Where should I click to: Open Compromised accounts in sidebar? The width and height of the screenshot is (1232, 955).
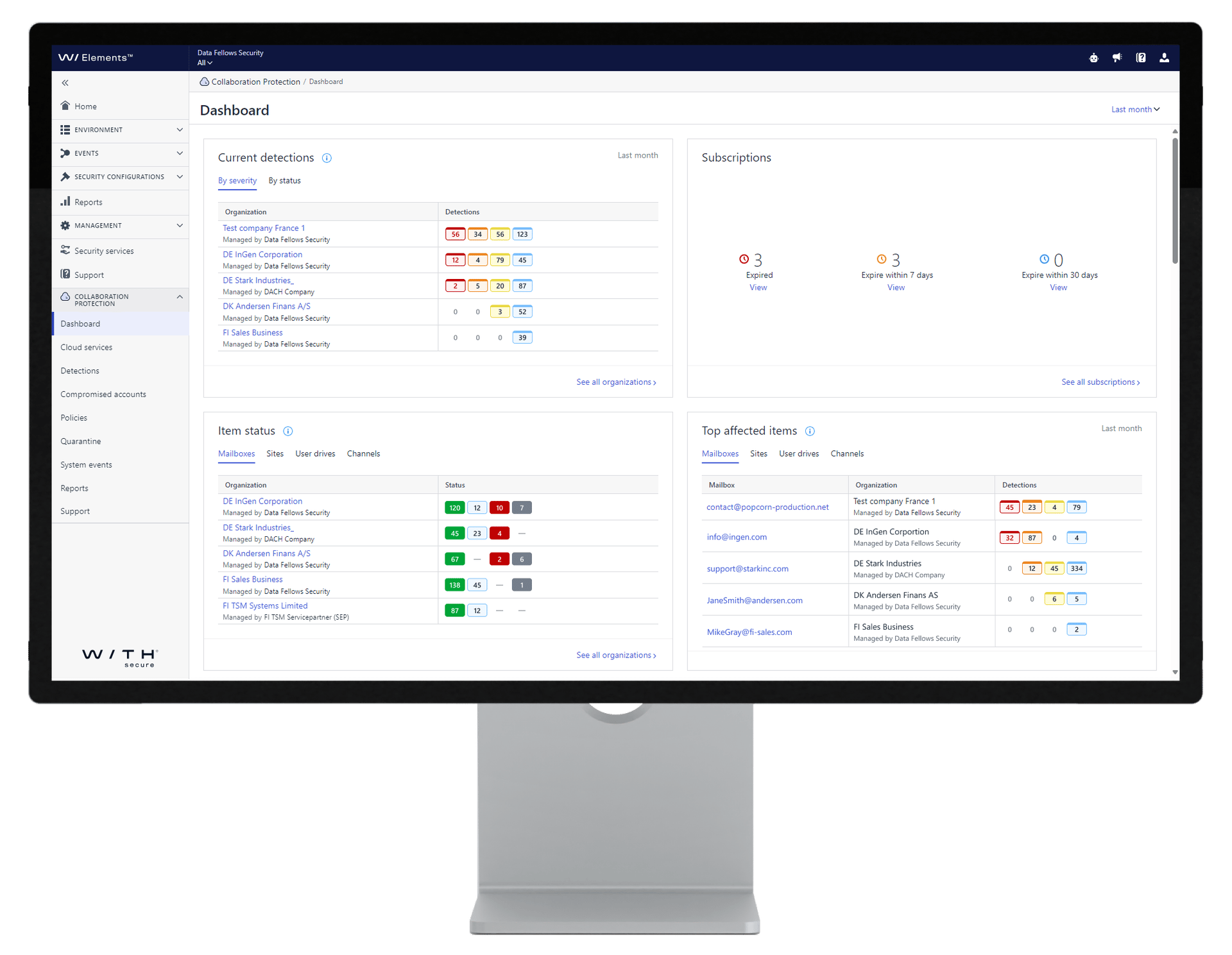[103, 394]
